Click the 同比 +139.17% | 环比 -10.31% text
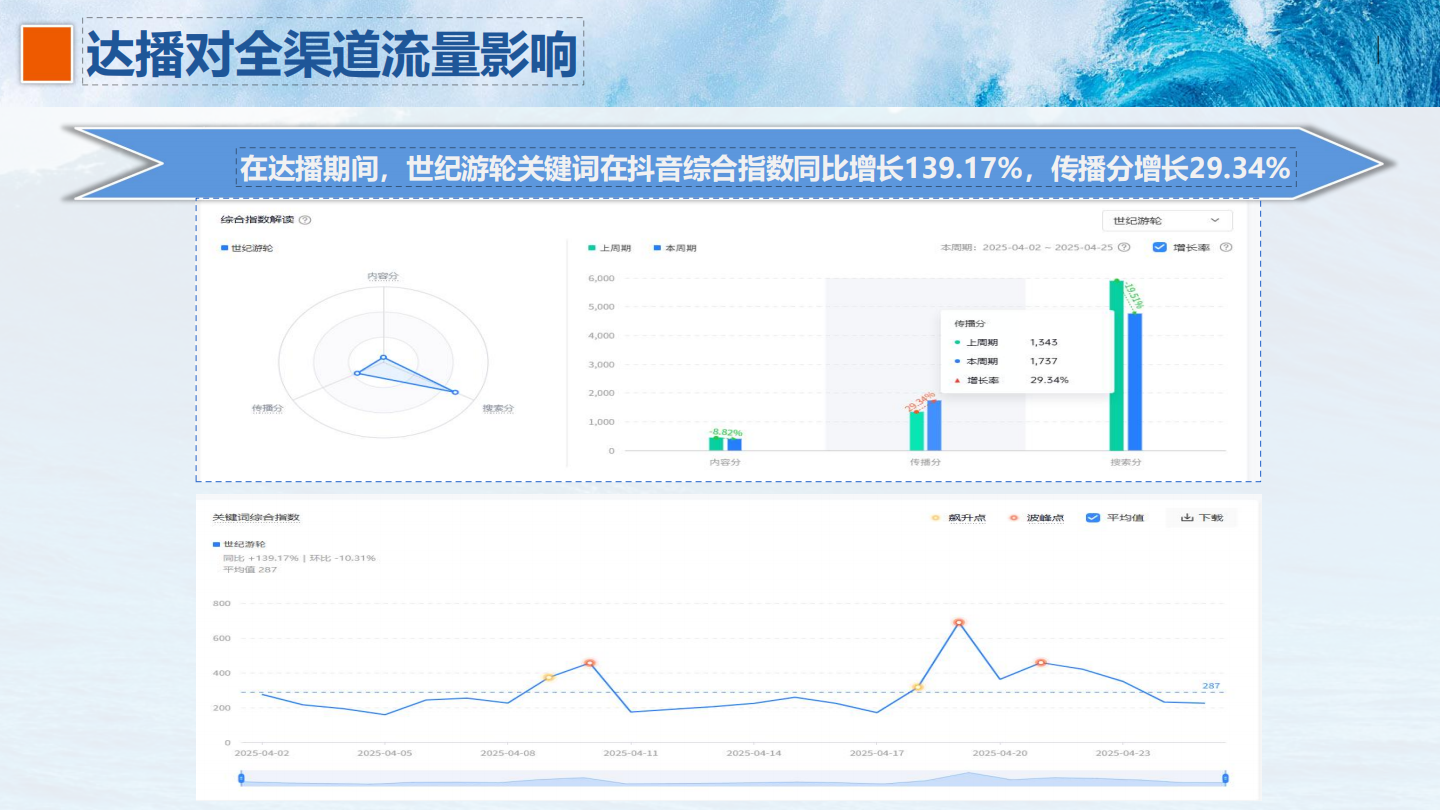Viewport: 1440px width, 810px height. coord(299,558)
